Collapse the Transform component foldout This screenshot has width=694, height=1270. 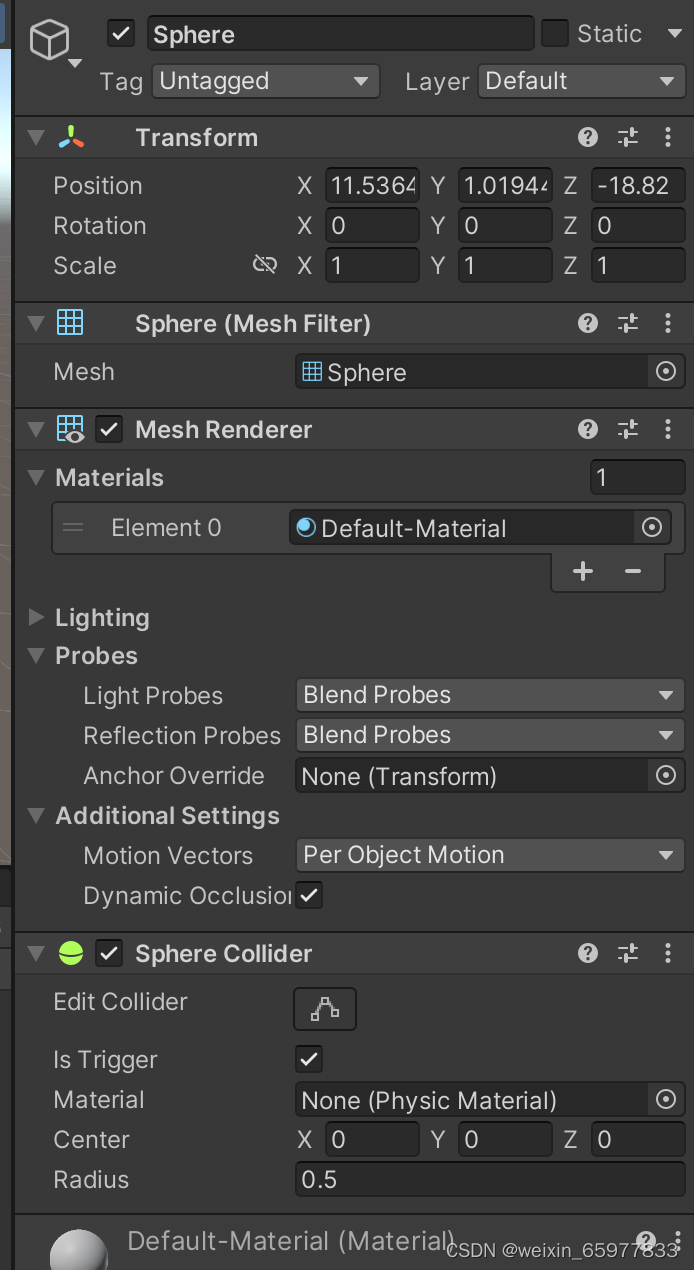[37, 138]
